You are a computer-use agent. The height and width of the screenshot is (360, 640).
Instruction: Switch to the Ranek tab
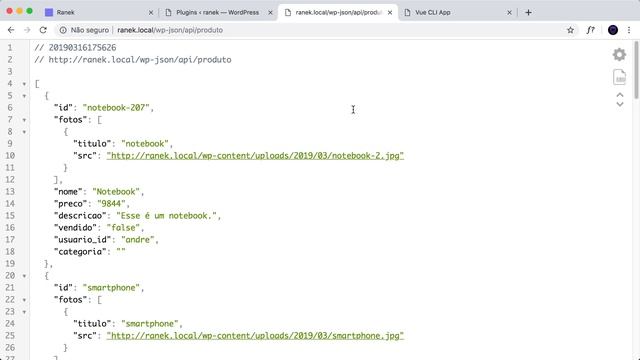click(98, 13)
